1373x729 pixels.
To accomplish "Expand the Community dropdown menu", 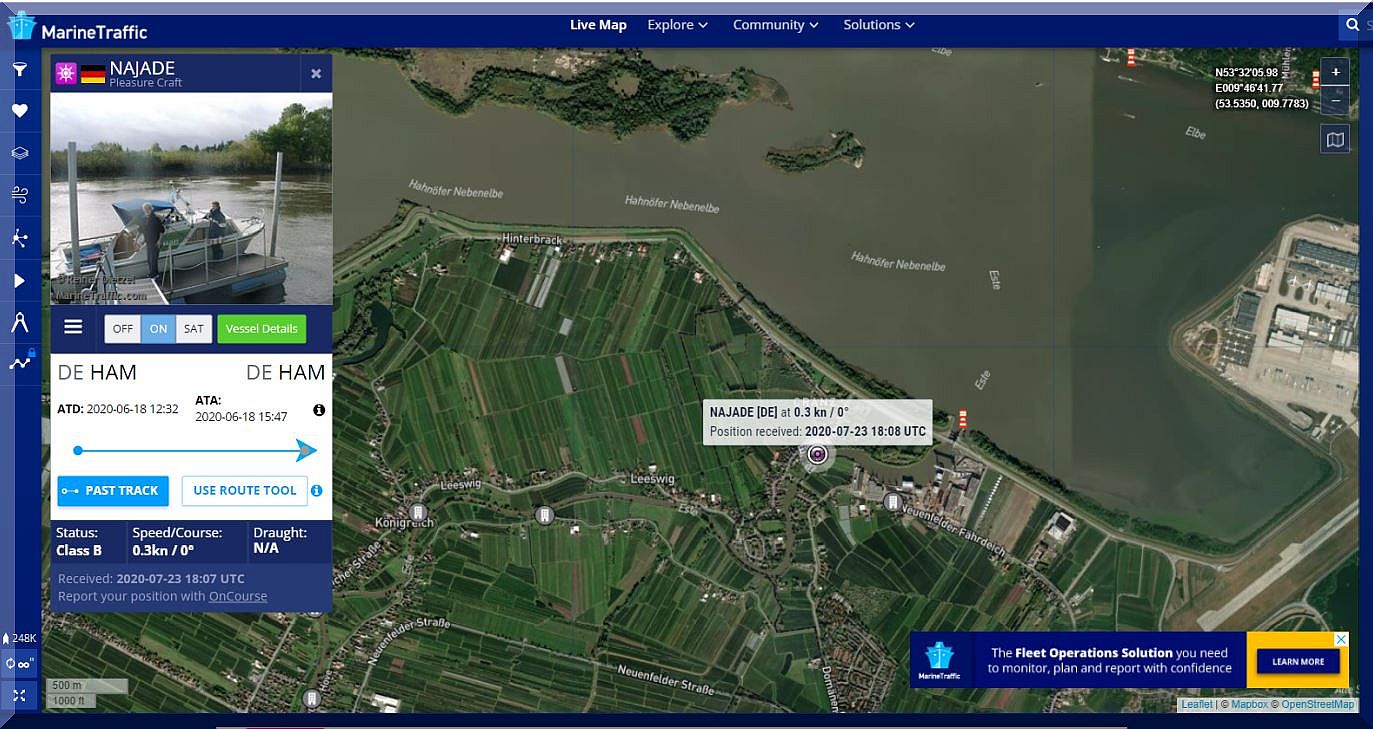I will pos(775,25).
